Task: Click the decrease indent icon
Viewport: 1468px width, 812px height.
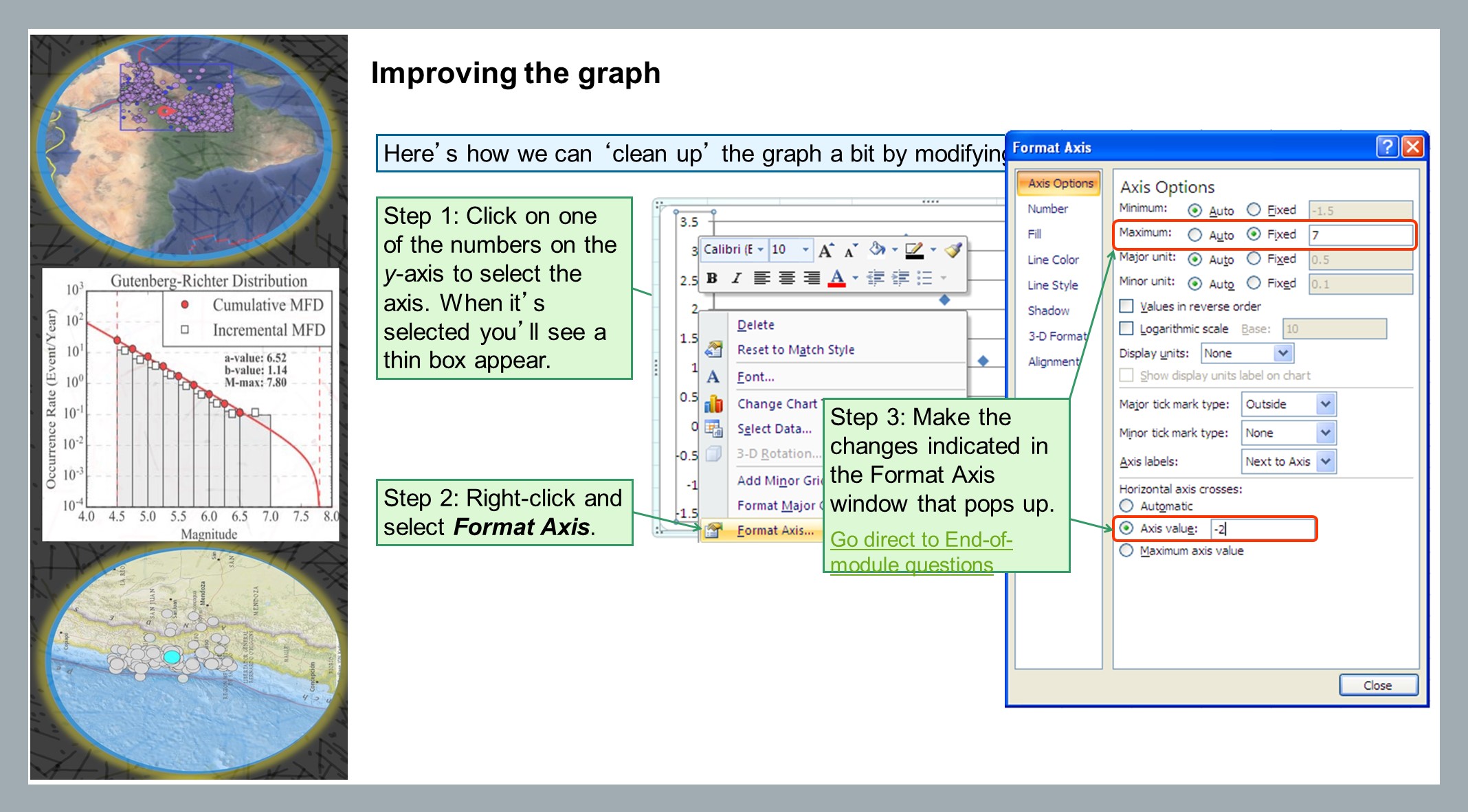Action: tap(875, 278)
